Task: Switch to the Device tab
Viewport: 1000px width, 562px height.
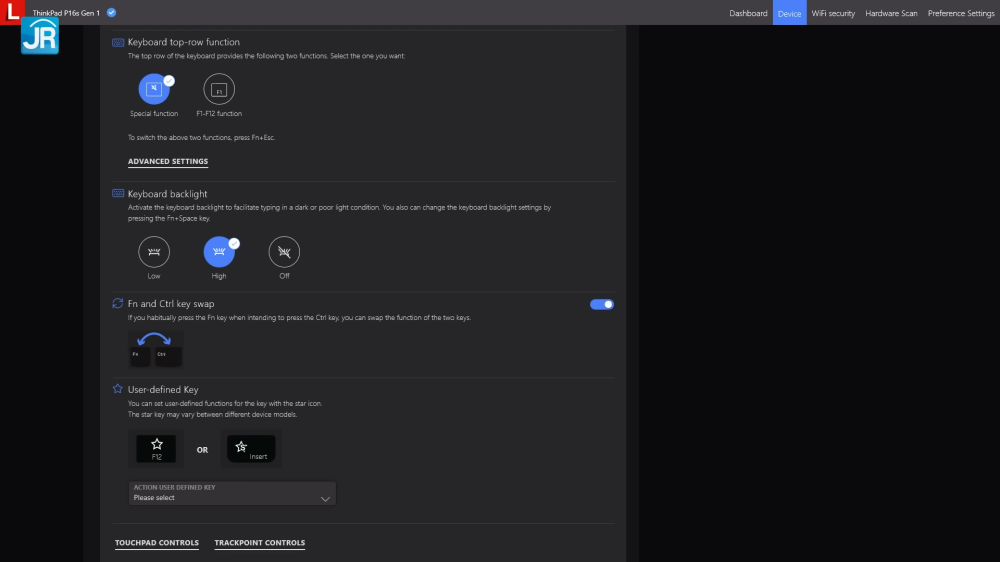Action: tap(790, 13)
